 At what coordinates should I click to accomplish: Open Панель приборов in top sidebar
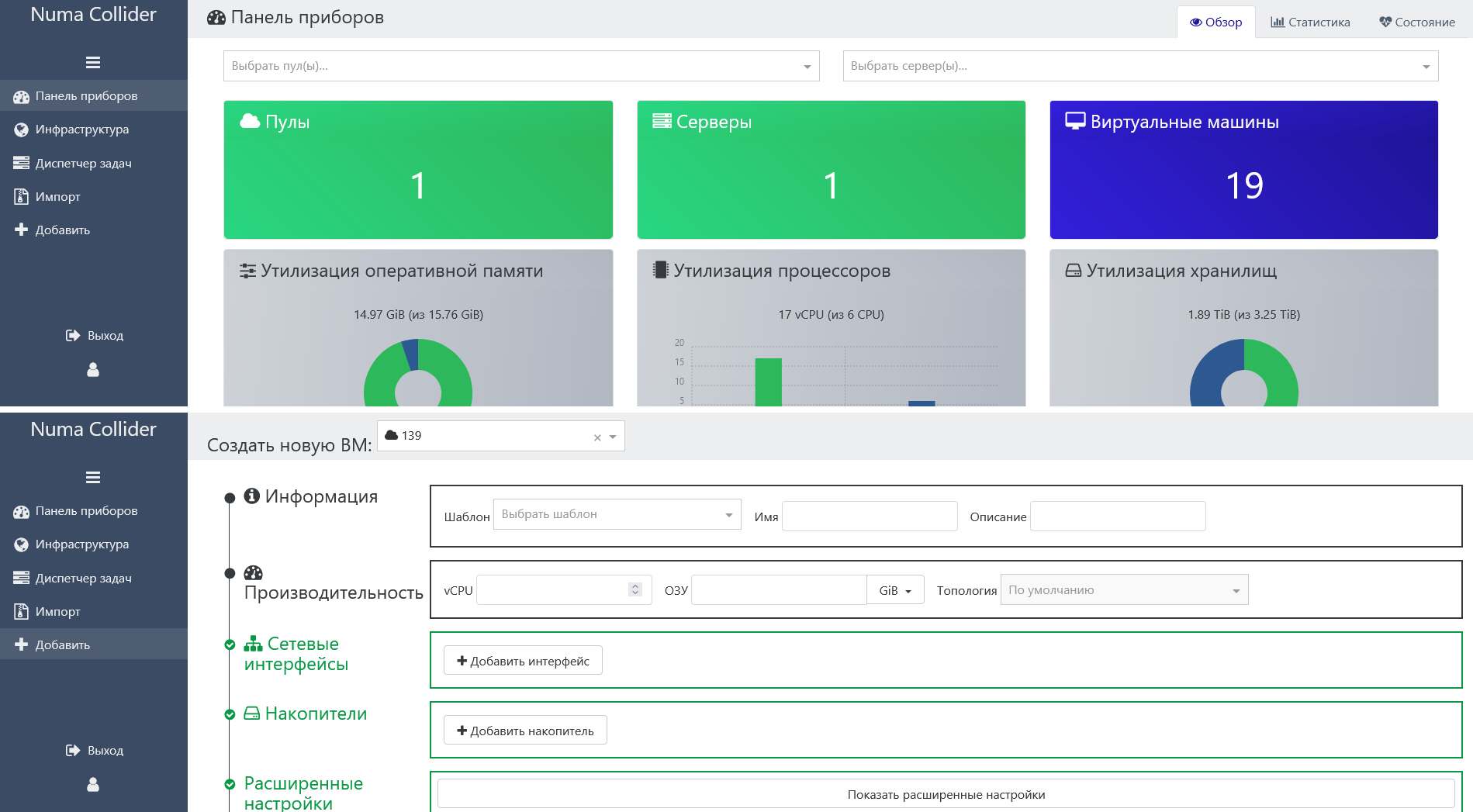93,96
